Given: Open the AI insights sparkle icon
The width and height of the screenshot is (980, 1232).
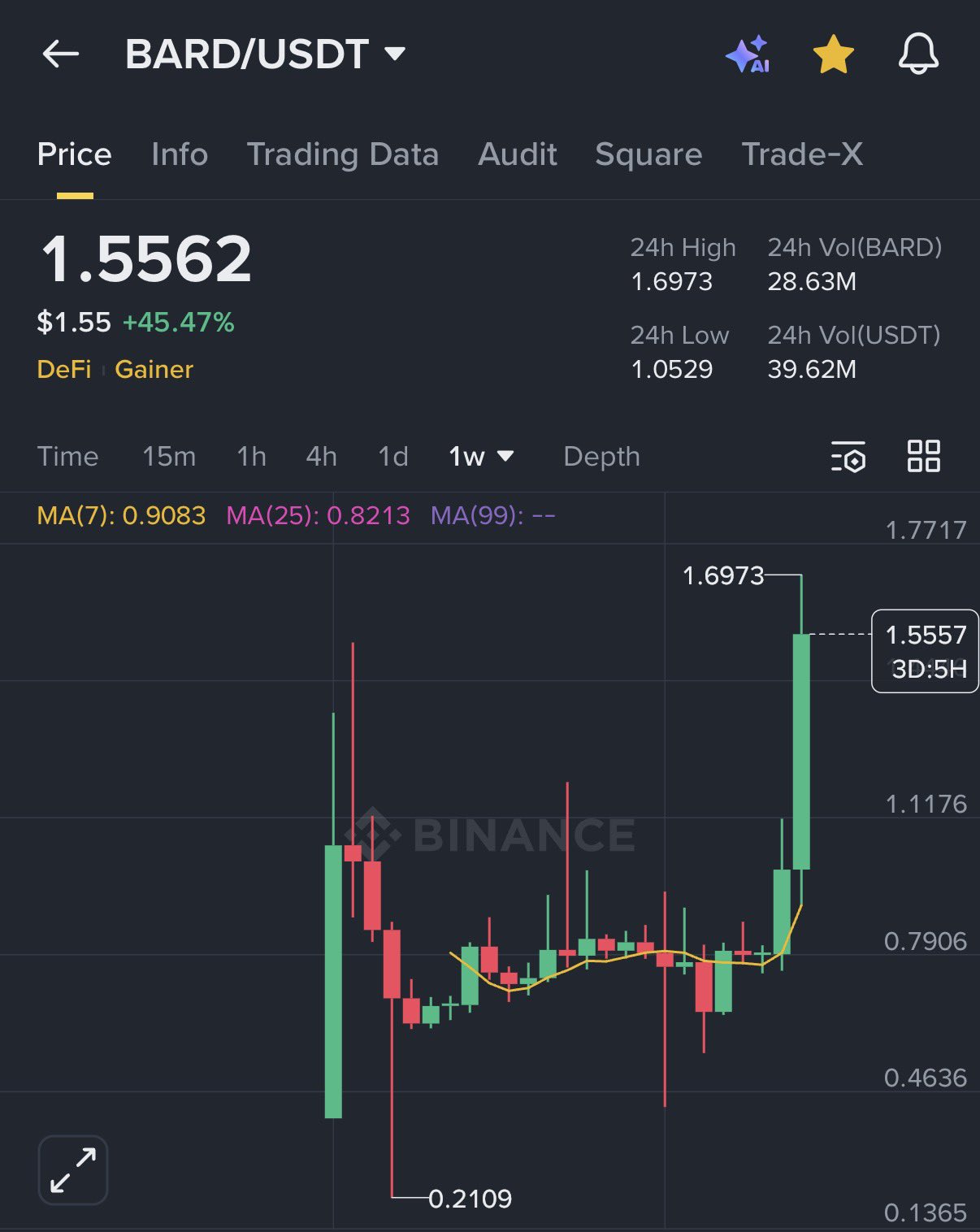Looking at the screenshot, I should click(x=748, y=54).
